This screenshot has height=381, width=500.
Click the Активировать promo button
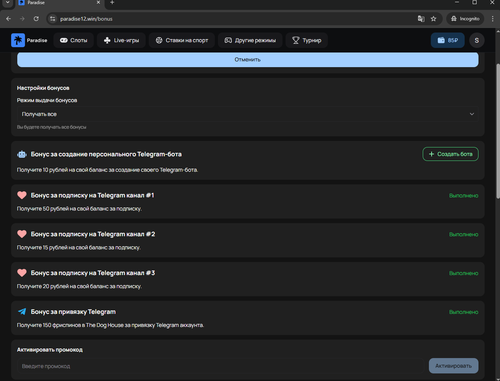454,366
